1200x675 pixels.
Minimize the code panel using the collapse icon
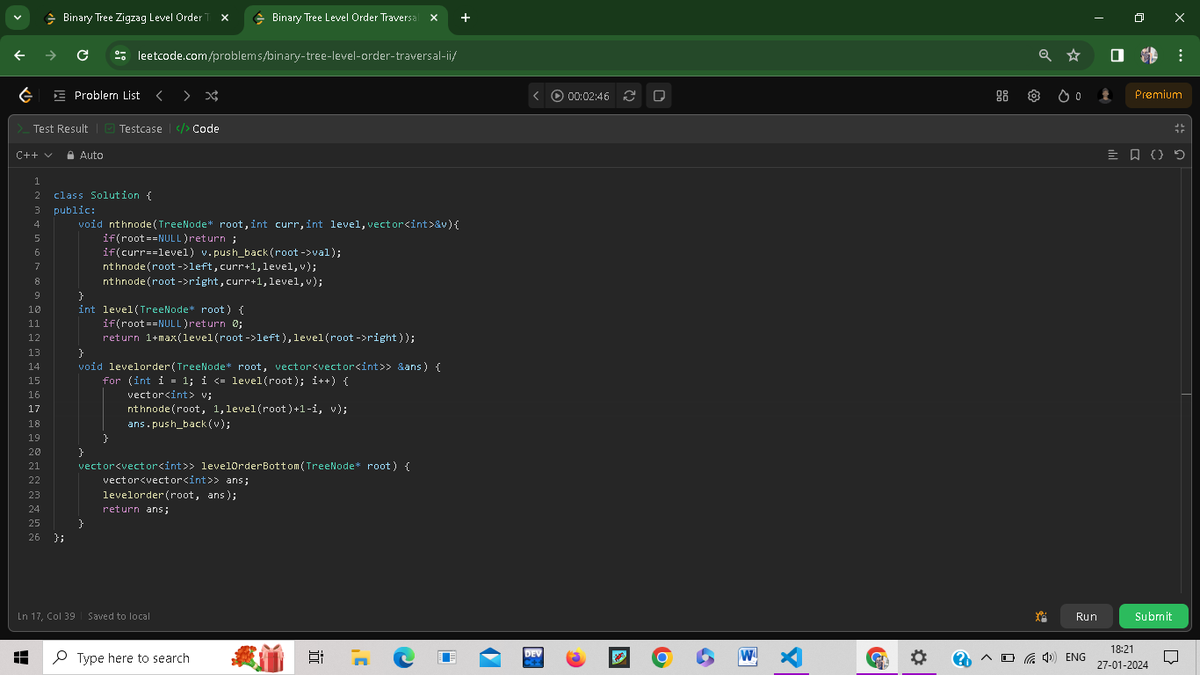(1181, 129)
